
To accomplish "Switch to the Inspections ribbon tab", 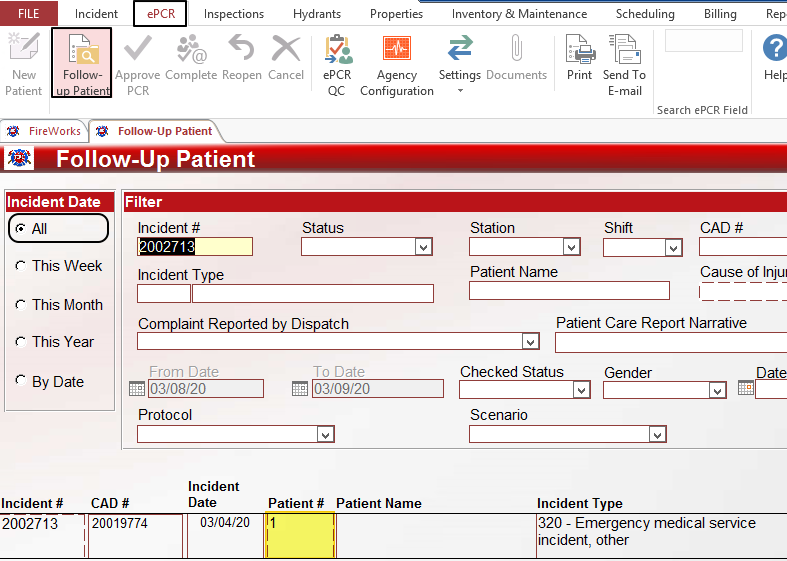I will pyautogui.click(x=234, y=14).
